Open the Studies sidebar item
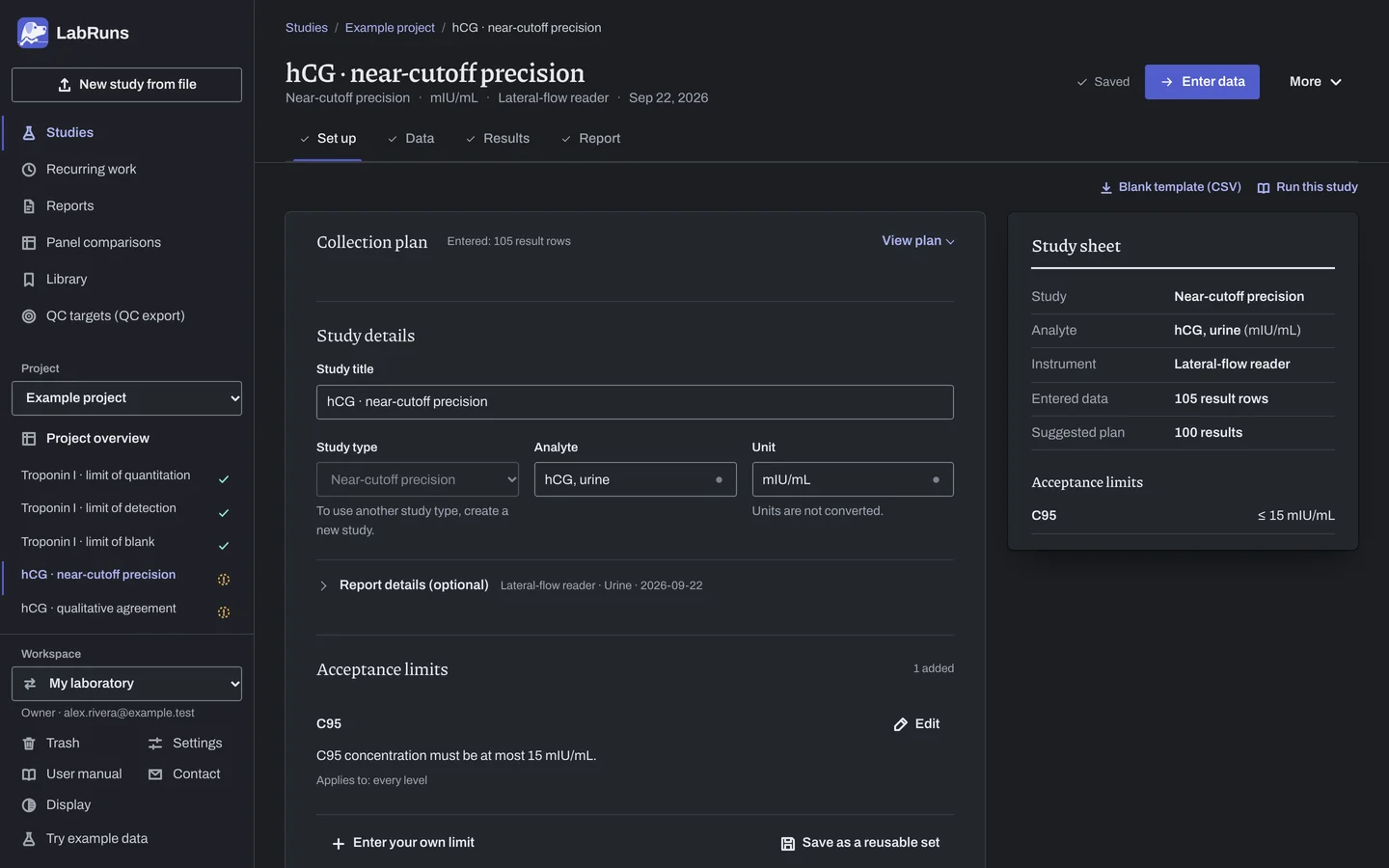Image resolution: width=1389 pixels, height=868 pixels. pos(126,133)
